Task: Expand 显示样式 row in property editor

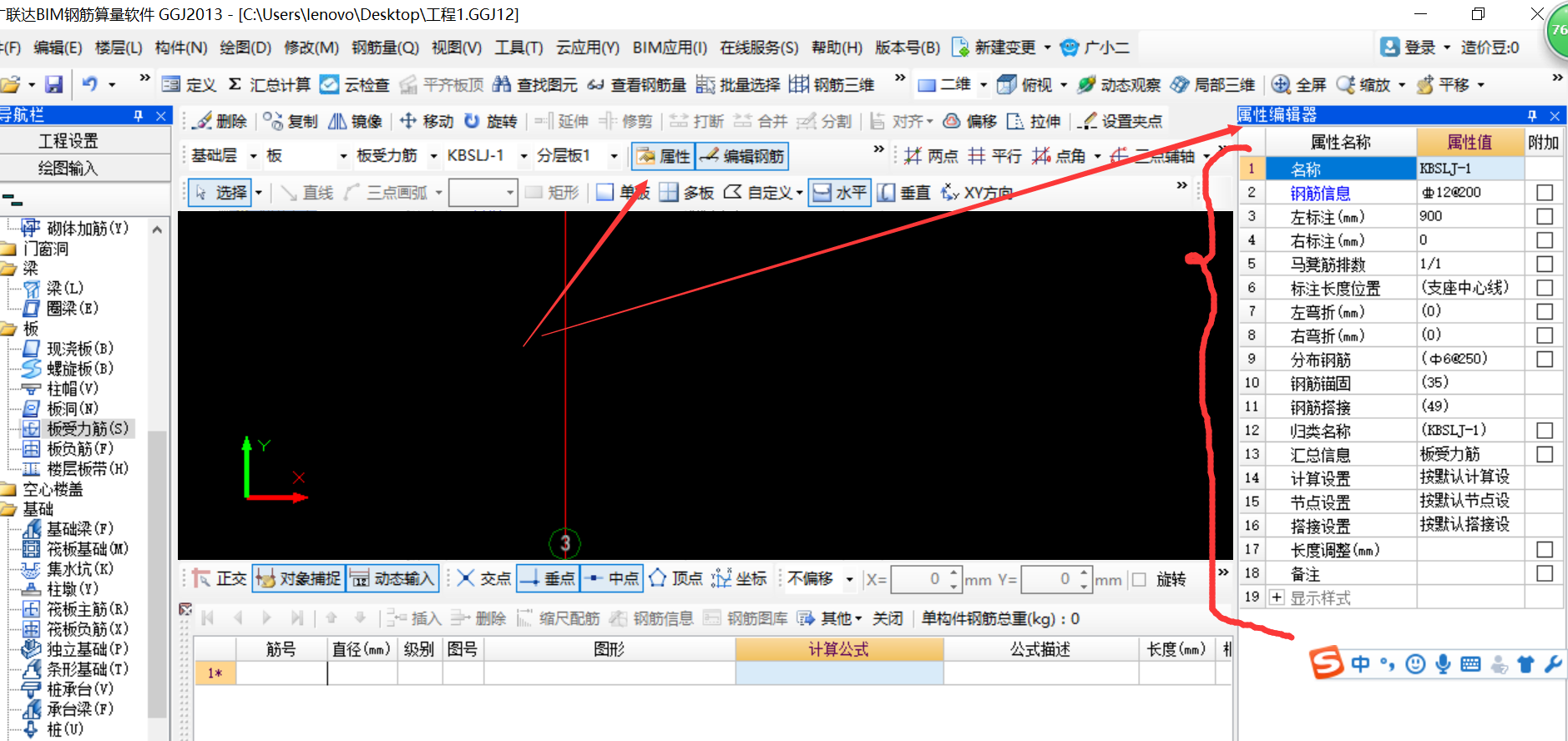Action: pyautogui.click(x=1276, y=597)
